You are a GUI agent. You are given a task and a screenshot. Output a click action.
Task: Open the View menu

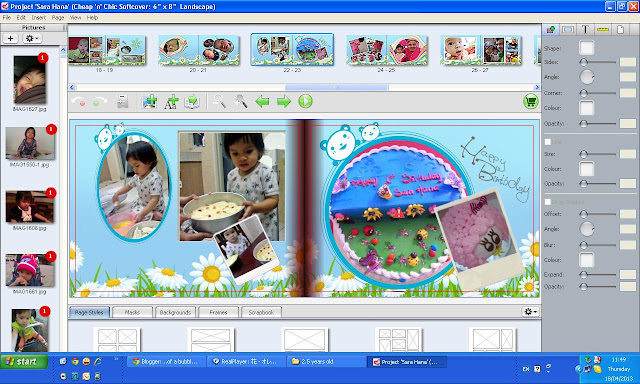click(75, 18)
